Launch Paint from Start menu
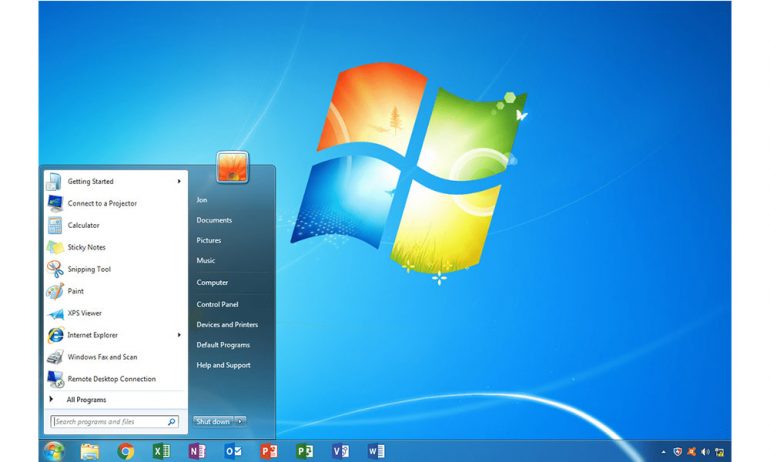770x462 pixels. click(x=116, y=291)
